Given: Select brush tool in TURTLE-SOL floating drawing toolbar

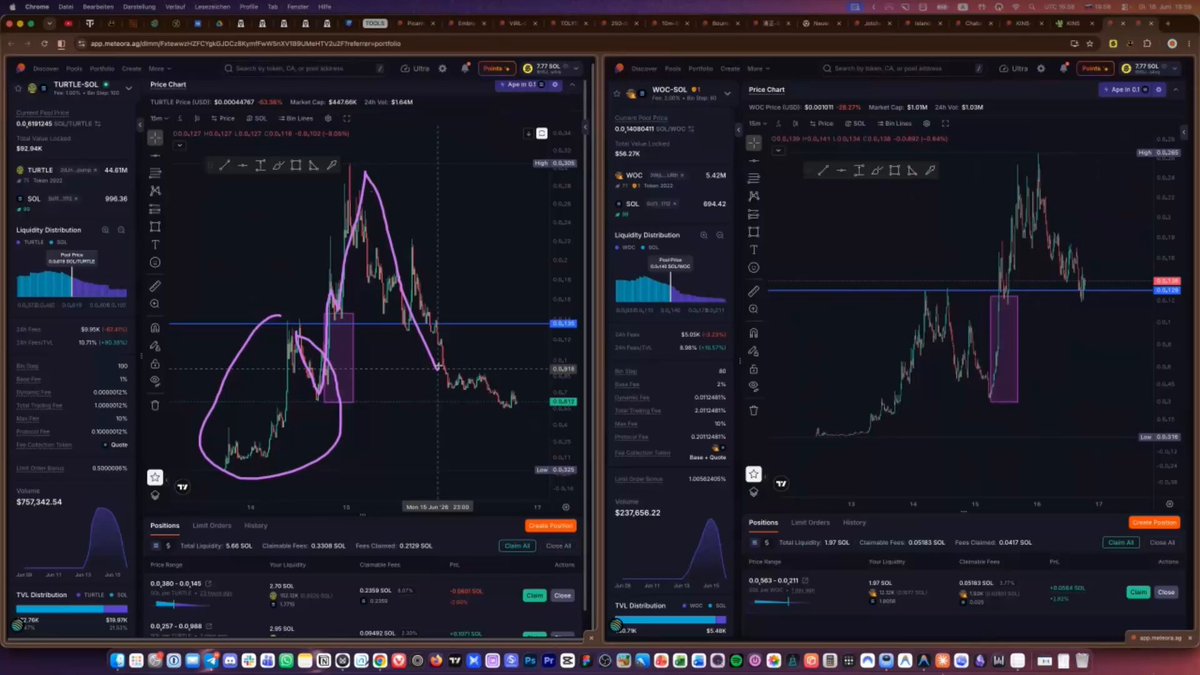Looking at the screenshot, I should pyautogui.click(x=278, y=166).
